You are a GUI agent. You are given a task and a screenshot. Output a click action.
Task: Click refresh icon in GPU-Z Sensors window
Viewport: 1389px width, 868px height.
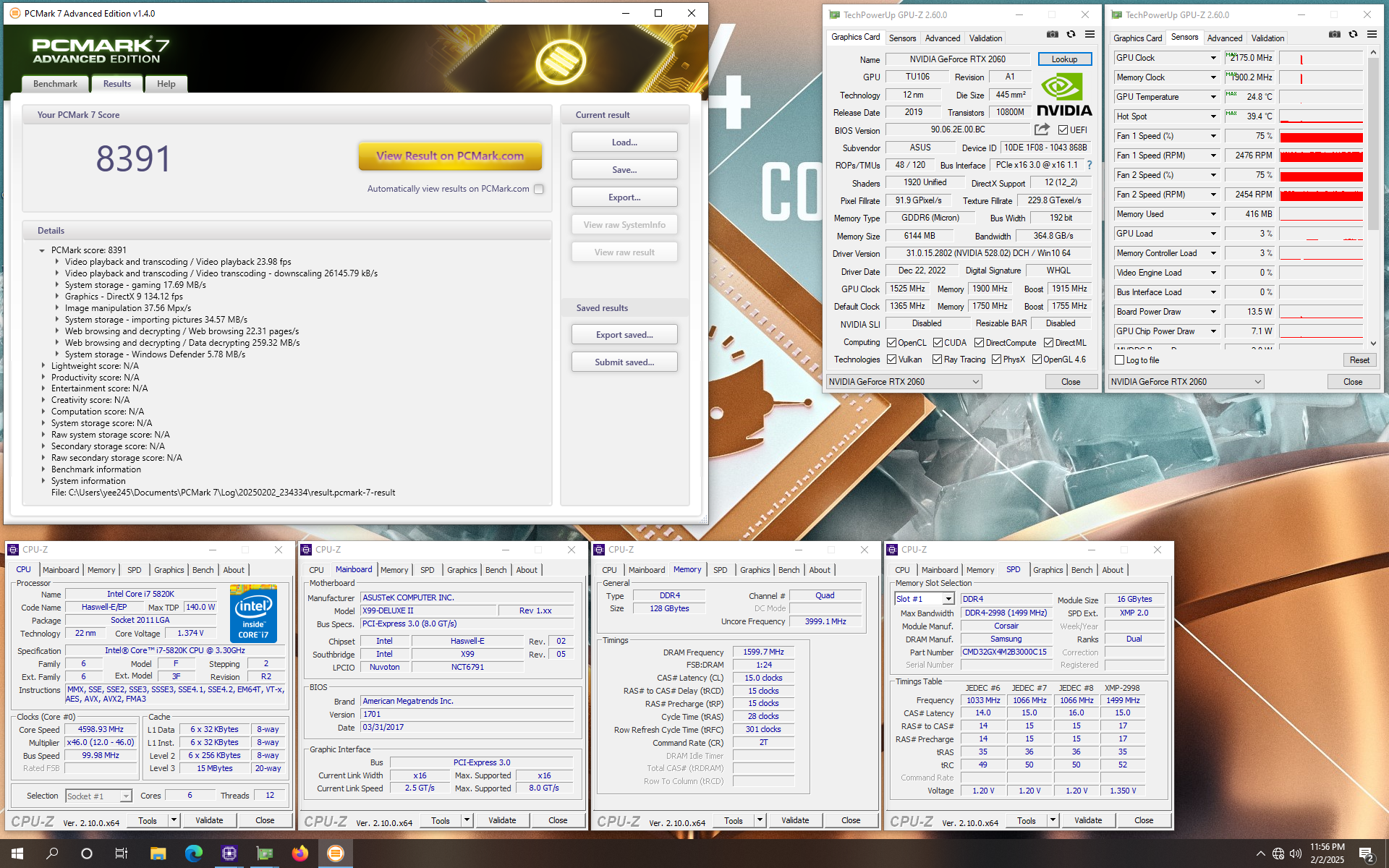point(1354,35)
